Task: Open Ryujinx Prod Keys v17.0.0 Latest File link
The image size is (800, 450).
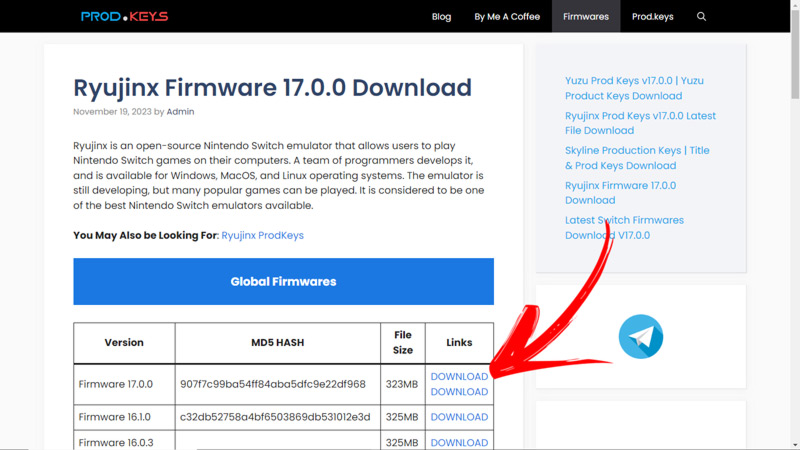Action: click(640, 123)
